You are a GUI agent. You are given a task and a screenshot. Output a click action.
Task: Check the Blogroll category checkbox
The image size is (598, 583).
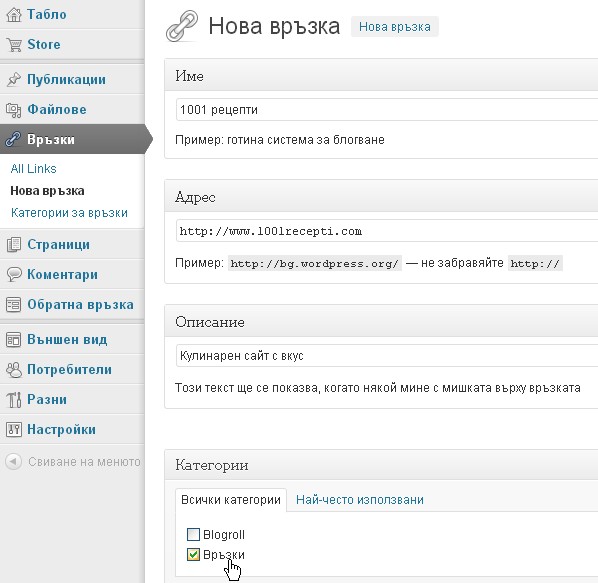pos(193,535)
